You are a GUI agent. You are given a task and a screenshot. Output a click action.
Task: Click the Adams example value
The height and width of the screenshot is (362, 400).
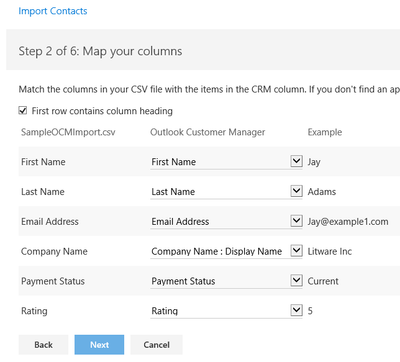tap(322, 192)
